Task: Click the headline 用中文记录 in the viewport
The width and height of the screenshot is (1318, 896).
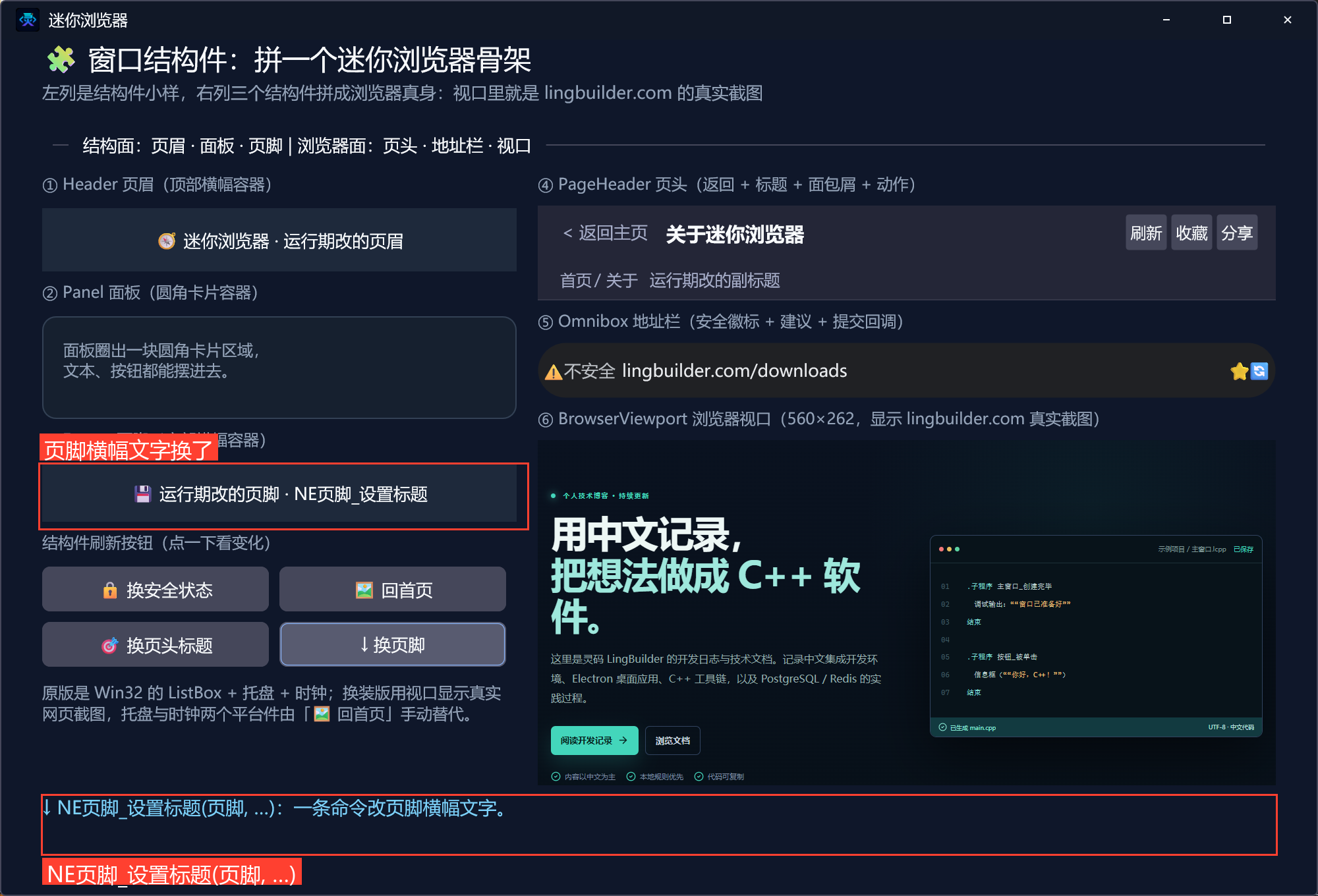Action: coord(646,534)
